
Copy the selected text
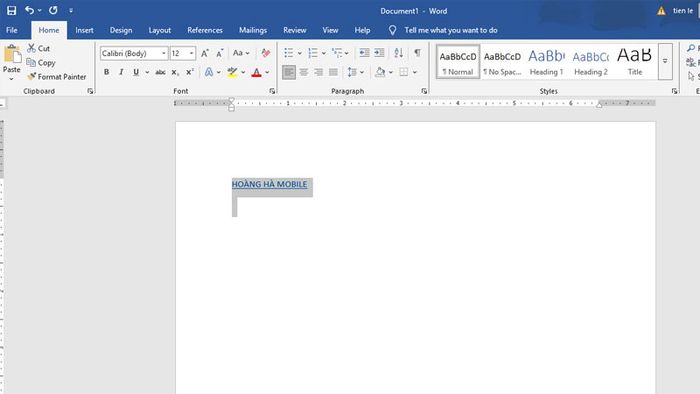tap(41, 63)
